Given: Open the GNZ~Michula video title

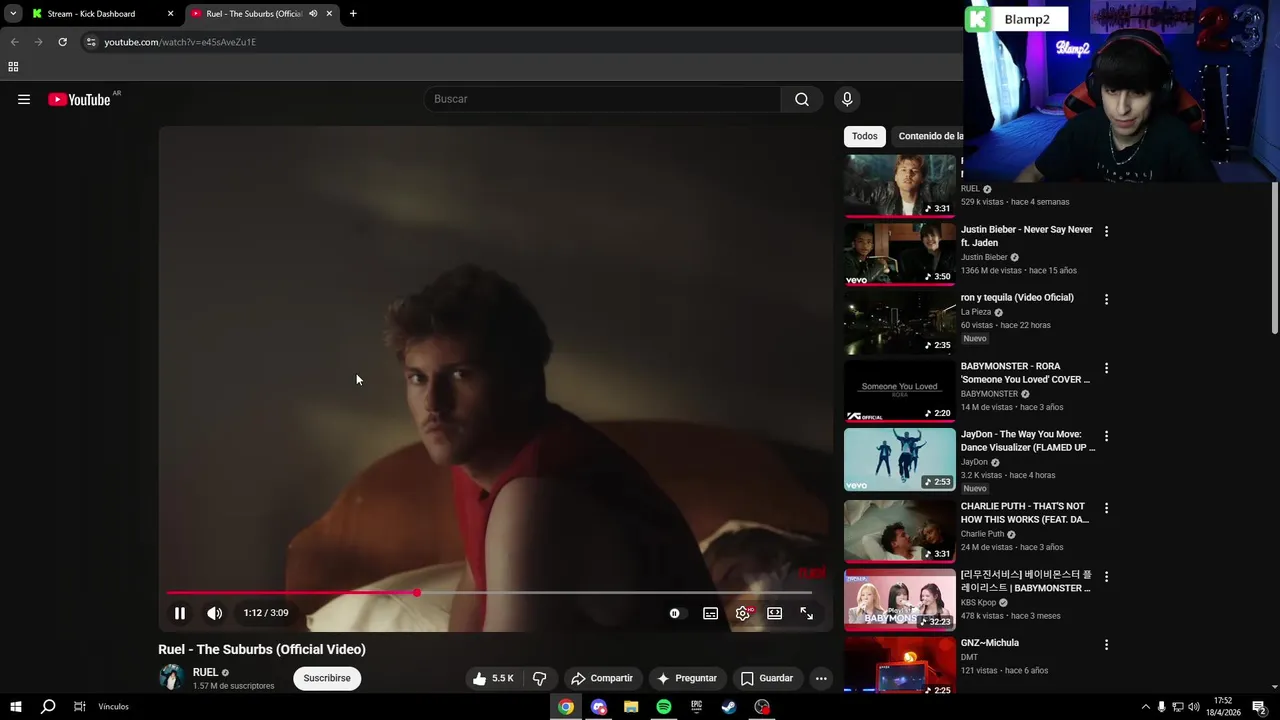Looking at the screenshot, I should [990, 643].
